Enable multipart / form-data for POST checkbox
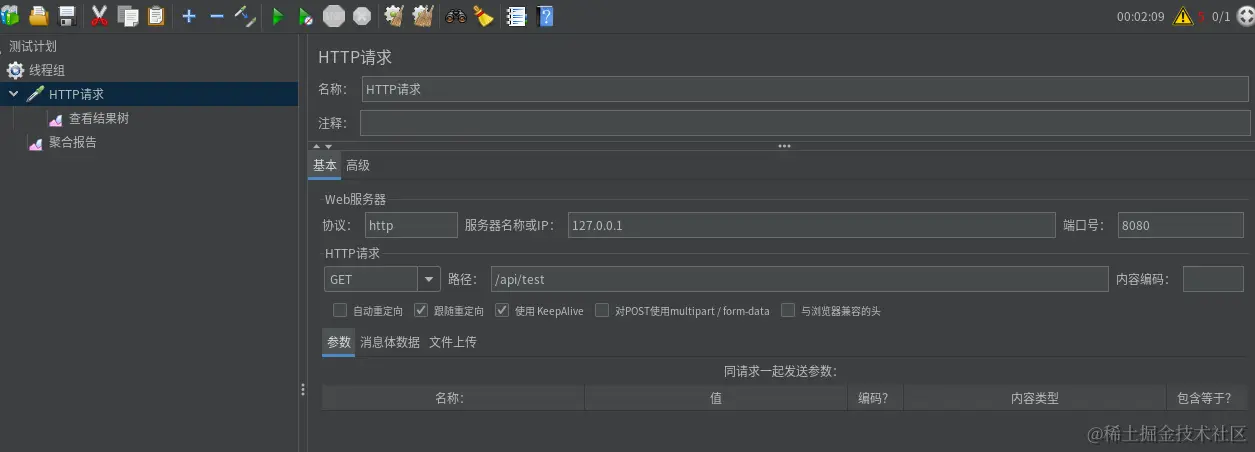The height and width of the screenshot is (452, 1255). [602, 310]
